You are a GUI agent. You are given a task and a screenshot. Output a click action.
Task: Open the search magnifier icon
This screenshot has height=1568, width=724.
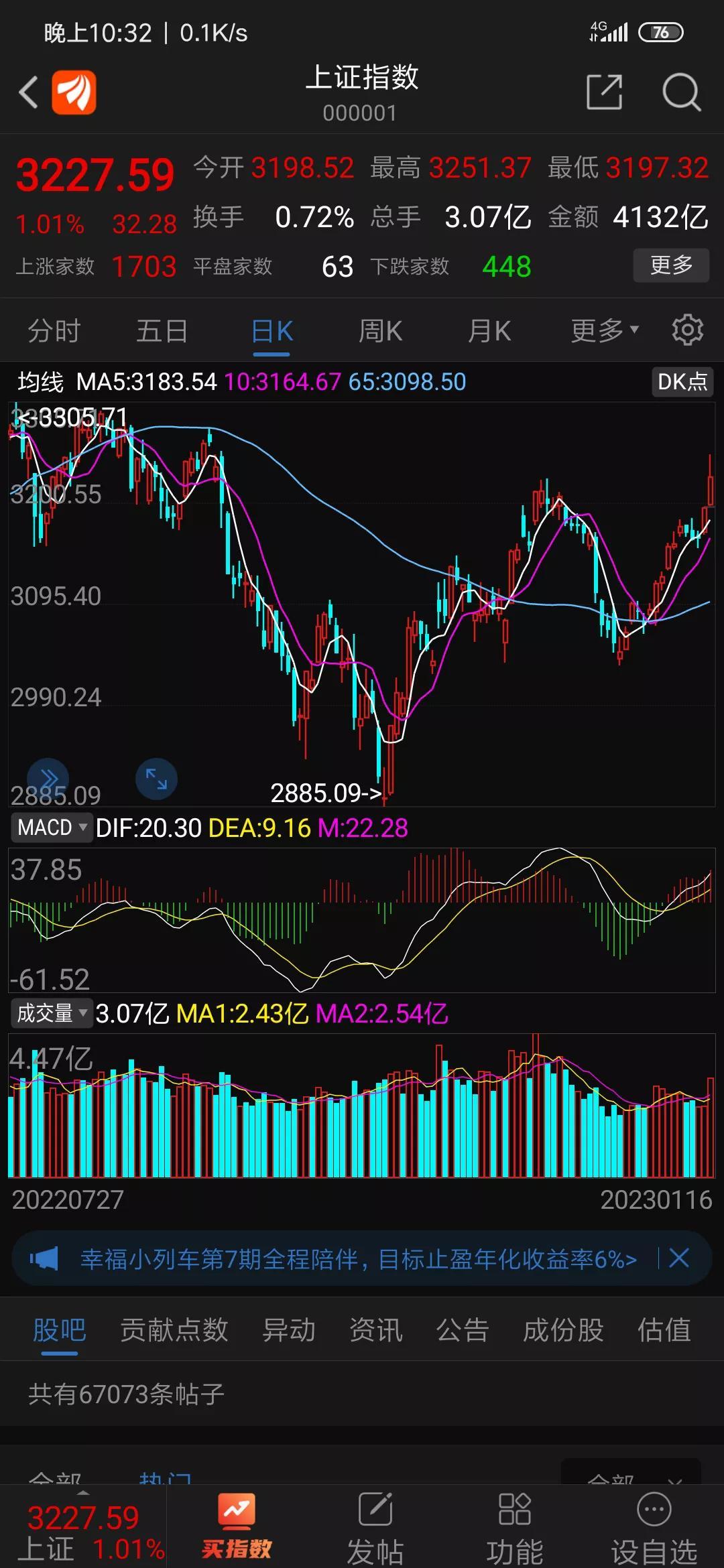[681, 92]
